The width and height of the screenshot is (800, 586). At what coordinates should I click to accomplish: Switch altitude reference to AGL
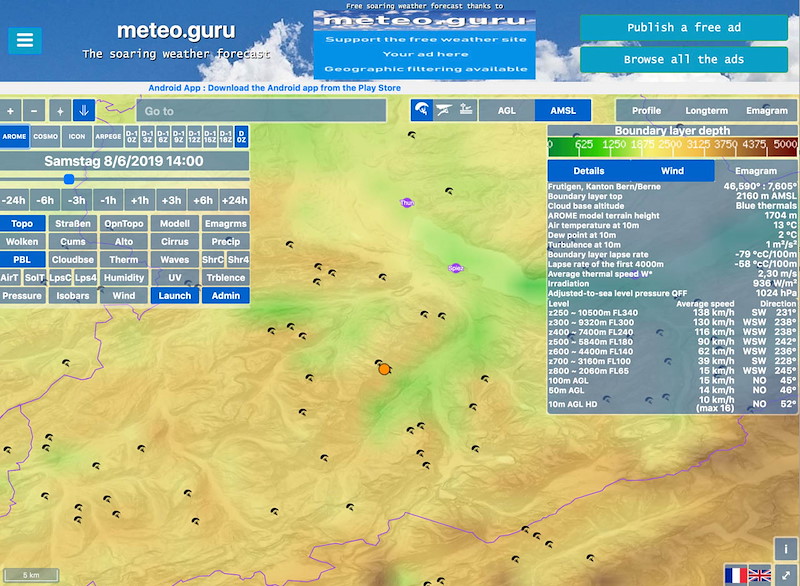point(507,110)
